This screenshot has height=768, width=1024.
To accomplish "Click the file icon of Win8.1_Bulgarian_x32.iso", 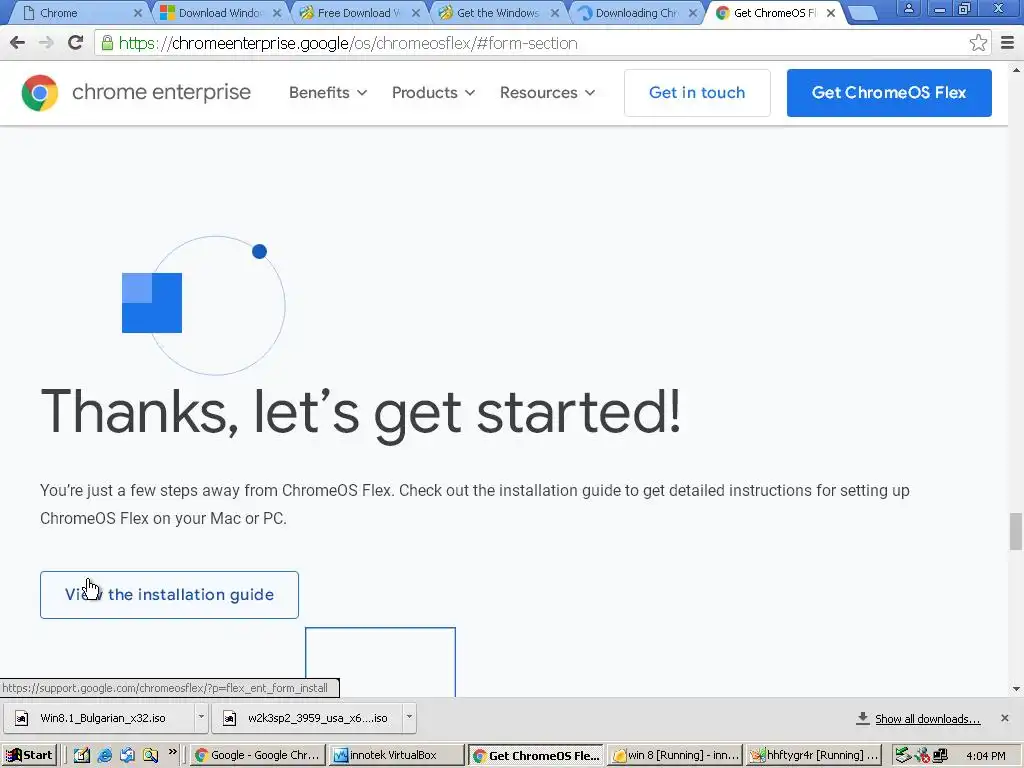I will 22,718.
